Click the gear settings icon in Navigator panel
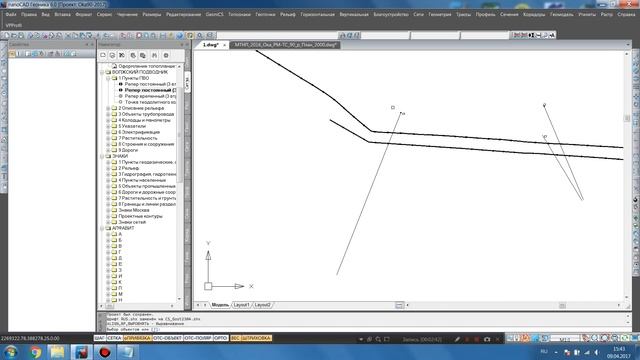 tap(166, 55)
